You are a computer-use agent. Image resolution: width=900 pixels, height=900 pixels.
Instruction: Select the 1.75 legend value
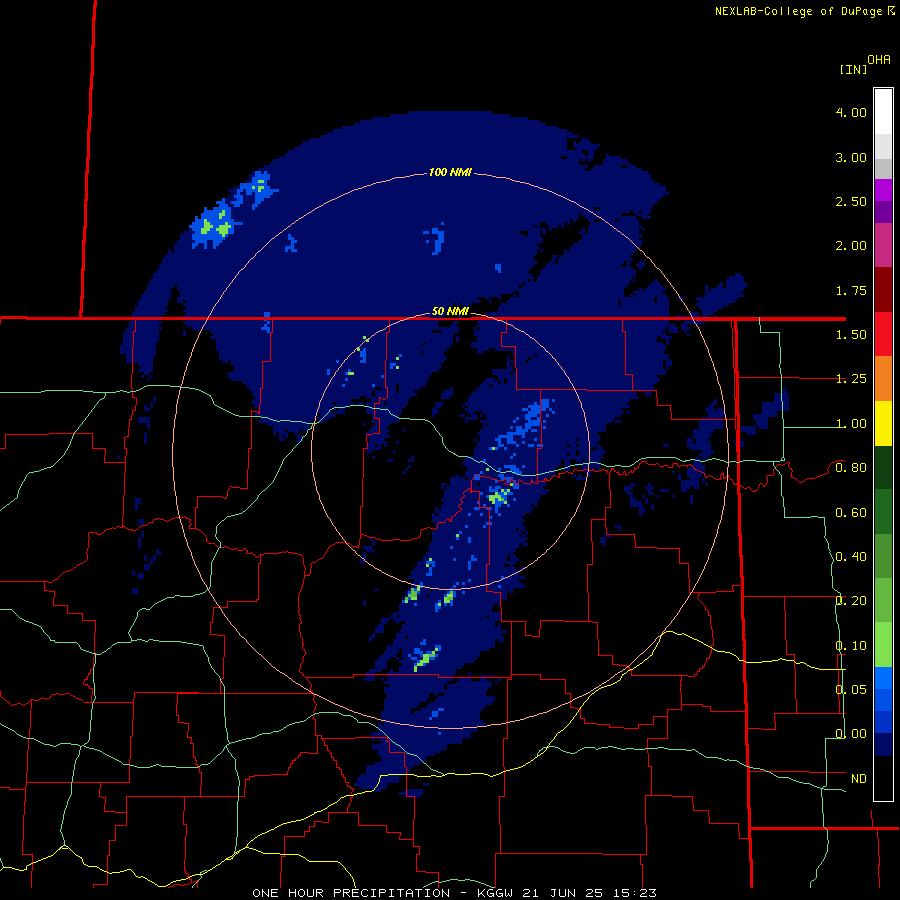point(851,290)
